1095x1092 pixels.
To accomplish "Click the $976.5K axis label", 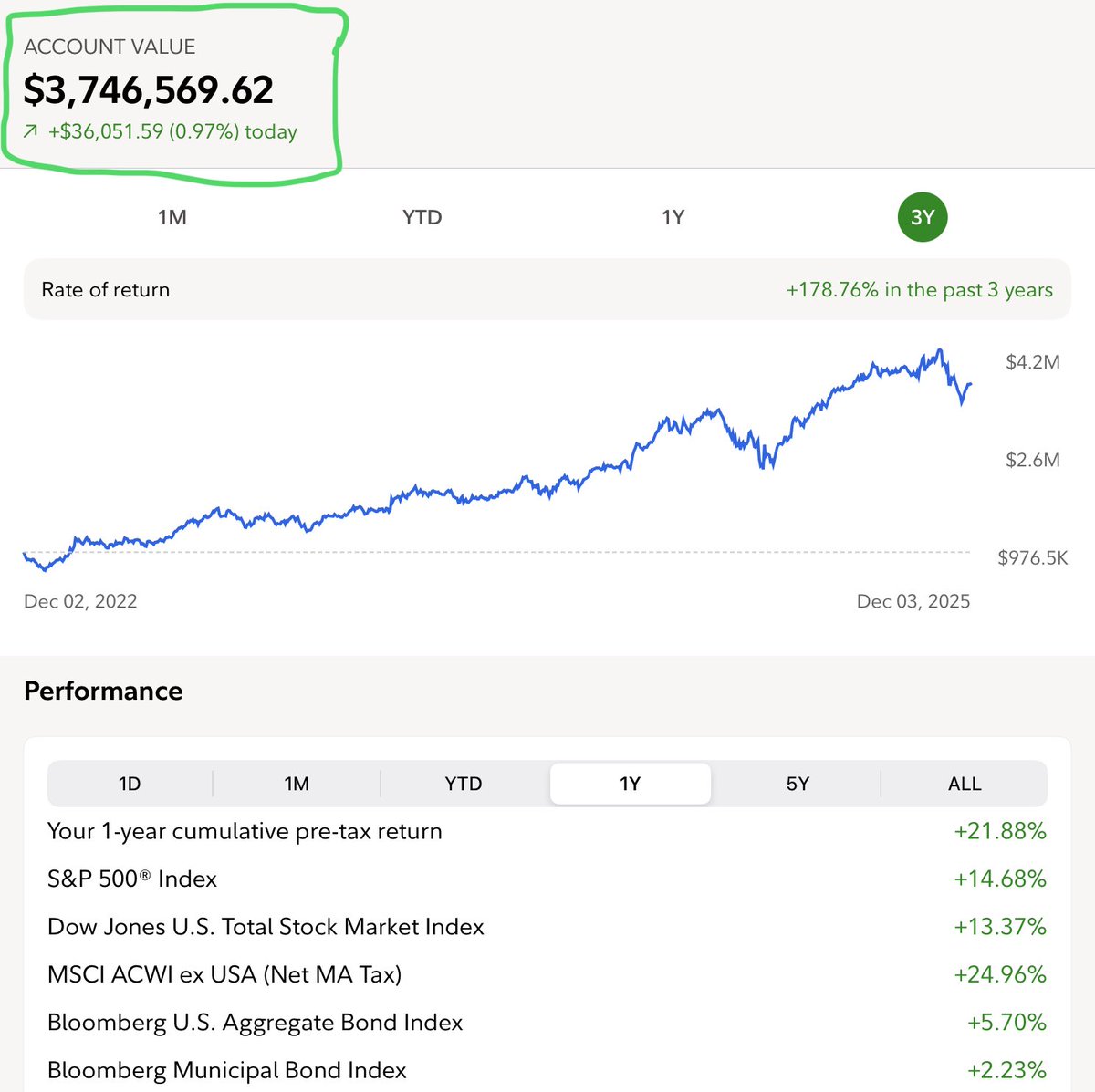I will click(1032, 557).
